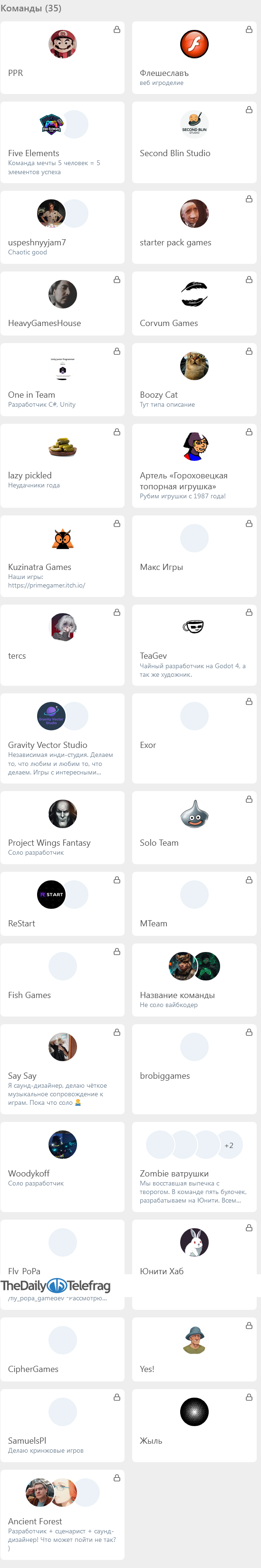Click the lock icon on Boozy Cat card
The width and height of the screenshot is (261, 1568).
[249, 351]
